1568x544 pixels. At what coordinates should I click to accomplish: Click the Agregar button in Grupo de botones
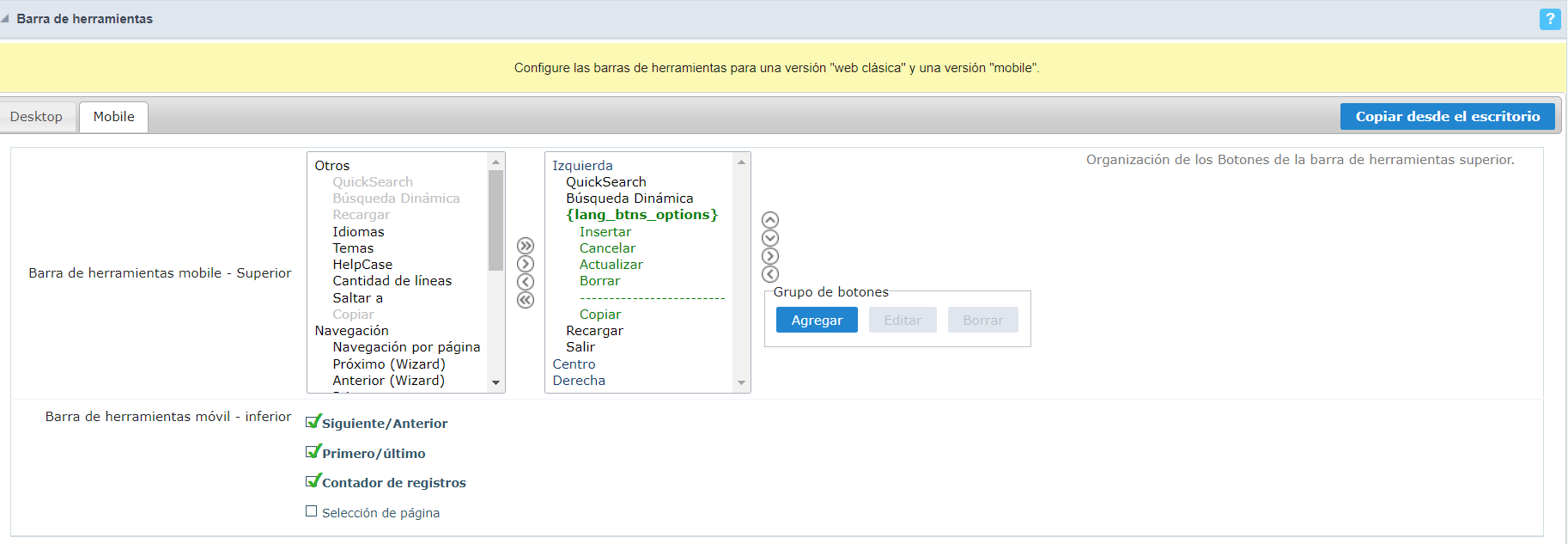tap(816, 321)
